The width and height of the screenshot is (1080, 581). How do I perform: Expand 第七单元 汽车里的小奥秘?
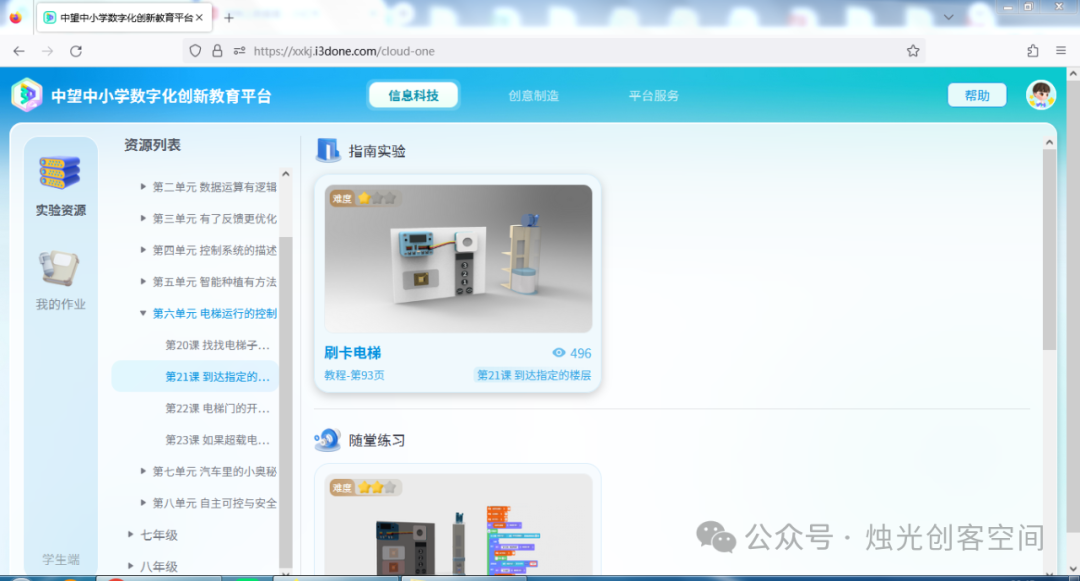tap(143, 472)
